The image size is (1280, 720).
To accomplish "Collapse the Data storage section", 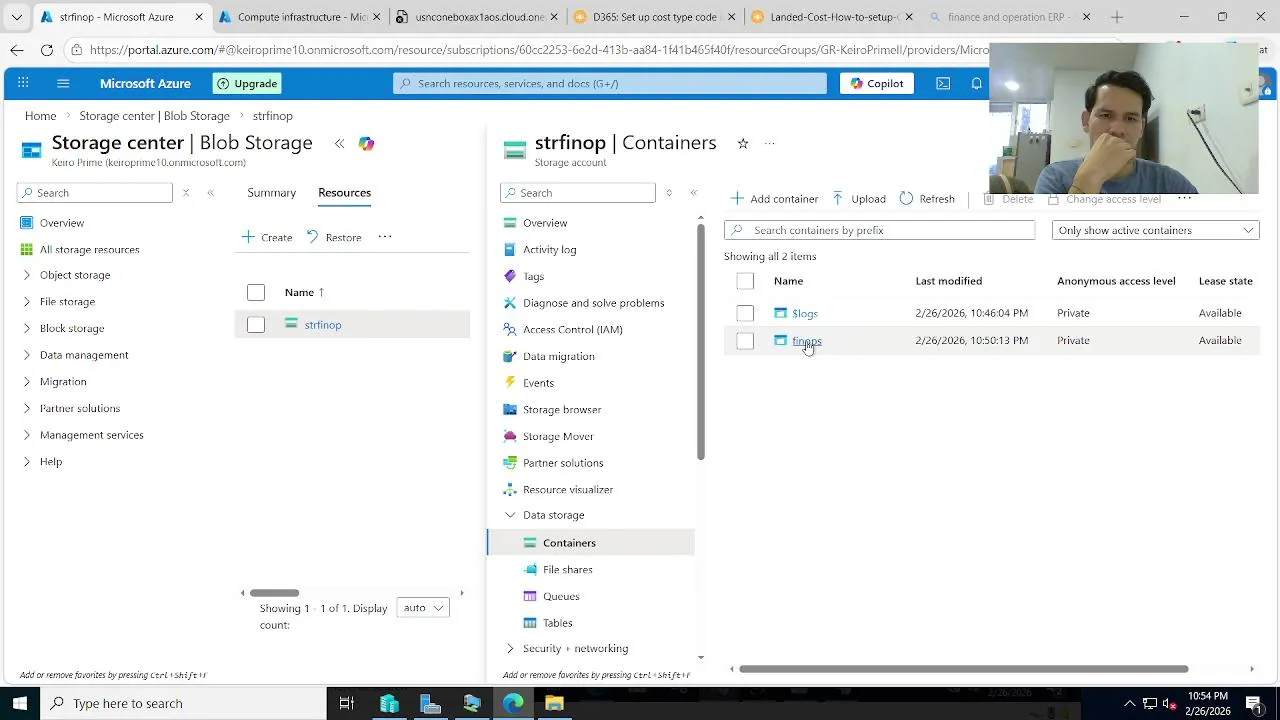I will point(510,515).
